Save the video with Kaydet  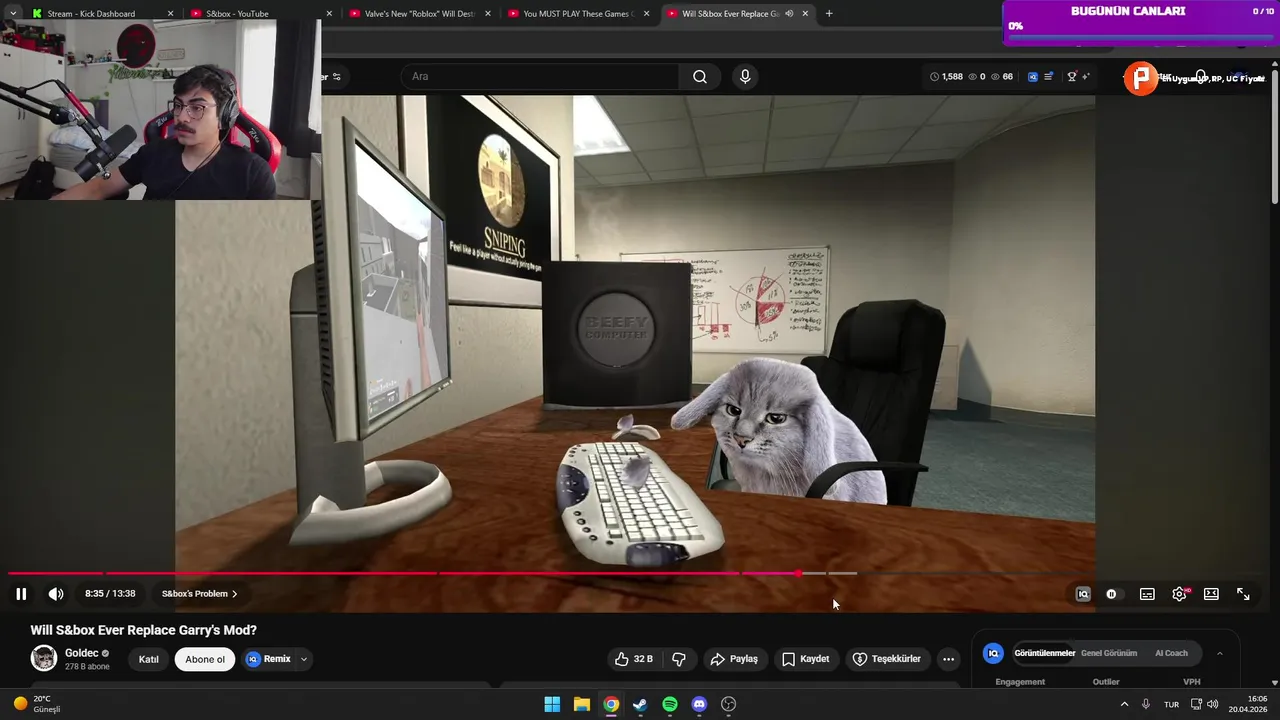[x=805, y=659]
